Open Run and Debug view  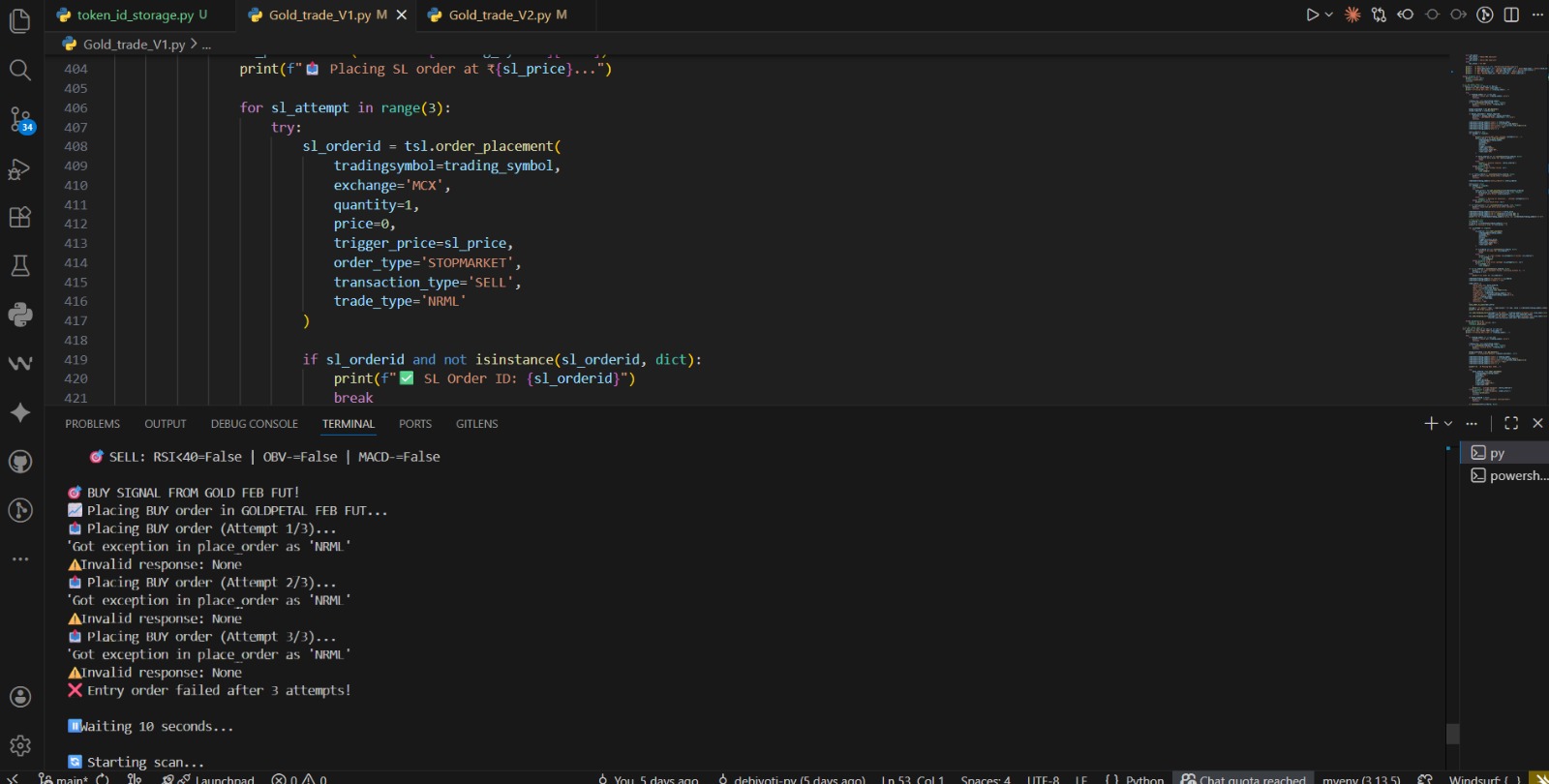[x=20, y=169]
